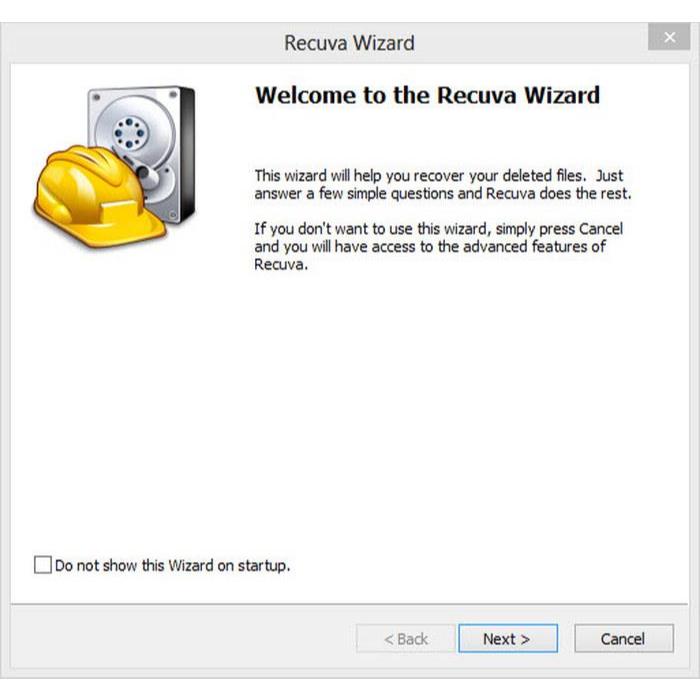
Task: Click the "Recuva Wizard" title bar text
Action: coord(350,43)
